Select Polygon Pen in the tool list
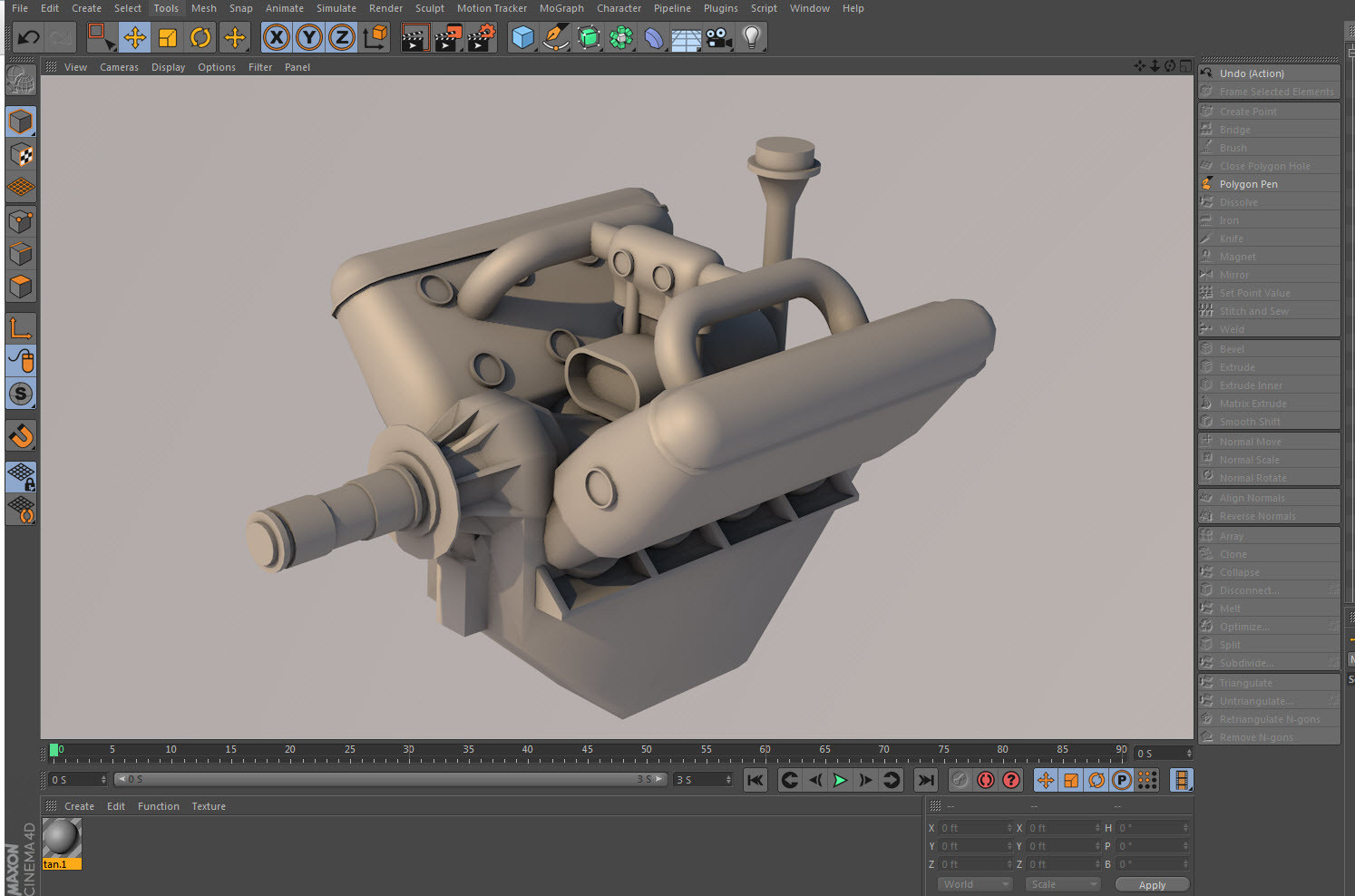 pos(1269,184)
